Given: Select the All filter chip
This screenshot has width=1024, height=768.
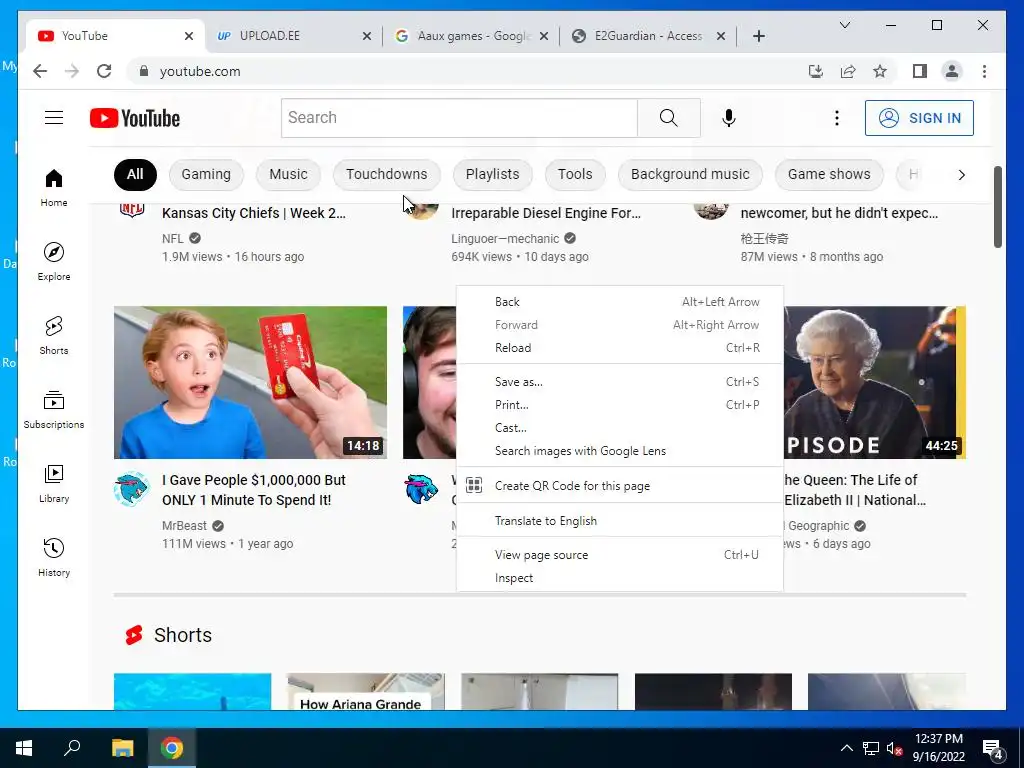Looking at the screenshot, I should 135,174.
